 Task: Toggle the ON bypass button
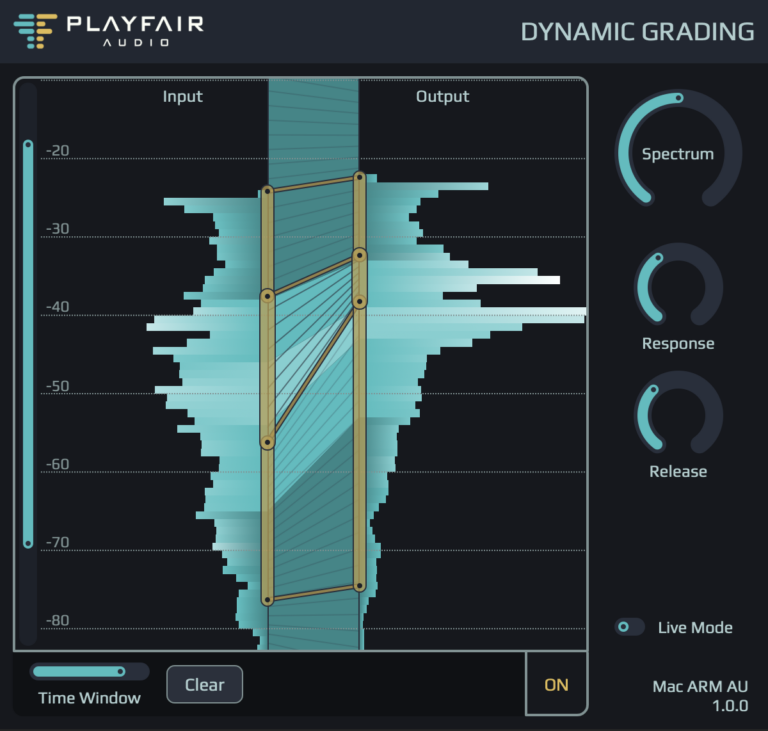(556, 684)
